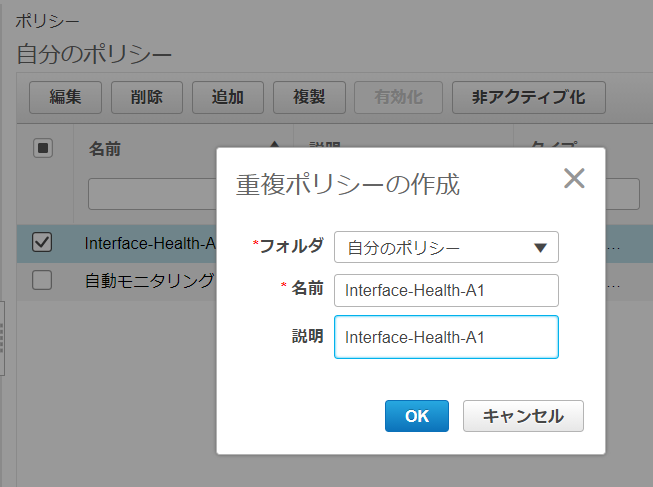Close the duplicate policy dialog
This screenshot has width=653, height=487.
pyautogui.click(x=573, y=179)
